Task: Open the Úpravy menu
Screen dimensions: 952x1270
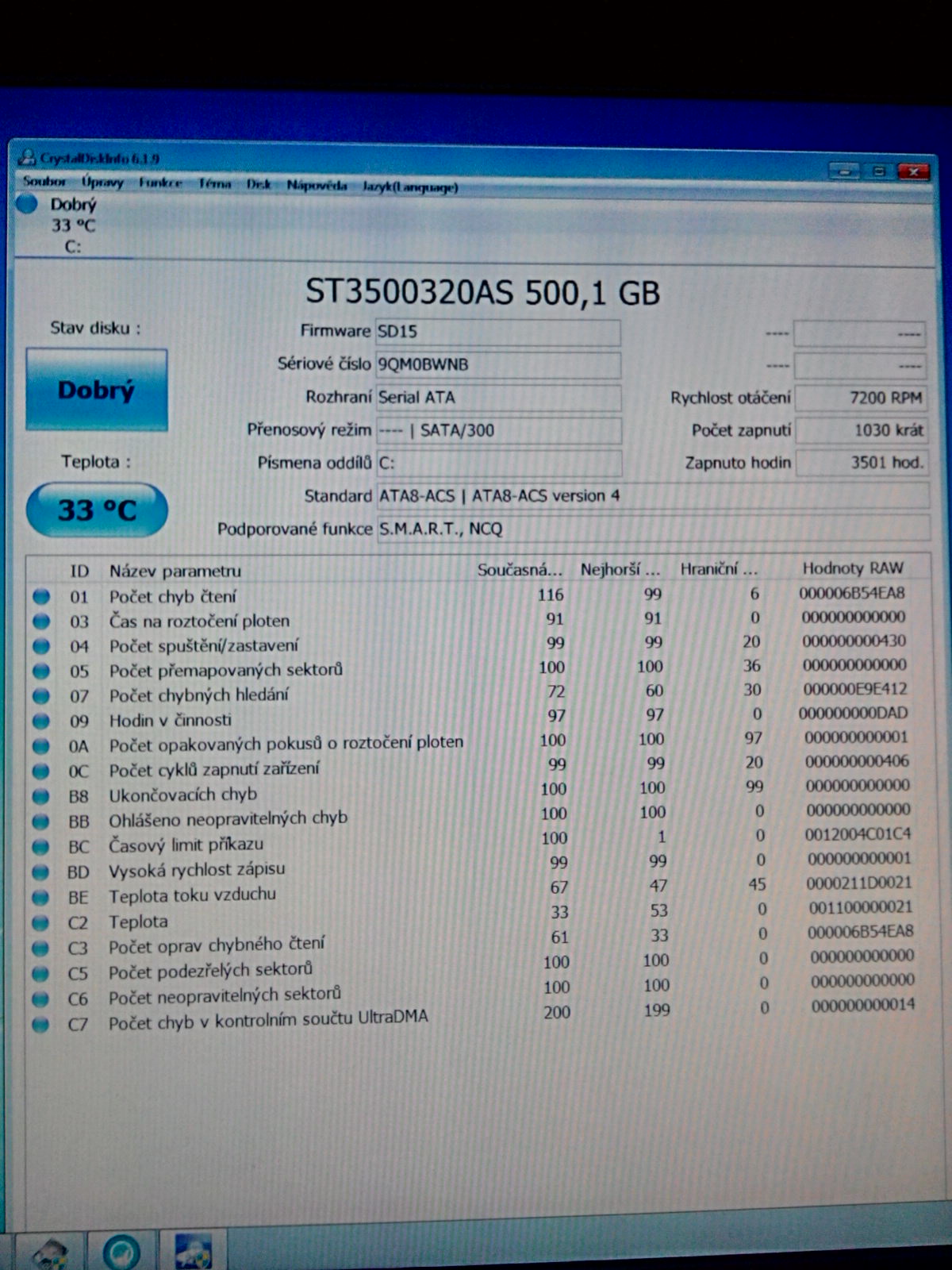Action: tap(102, 183)
